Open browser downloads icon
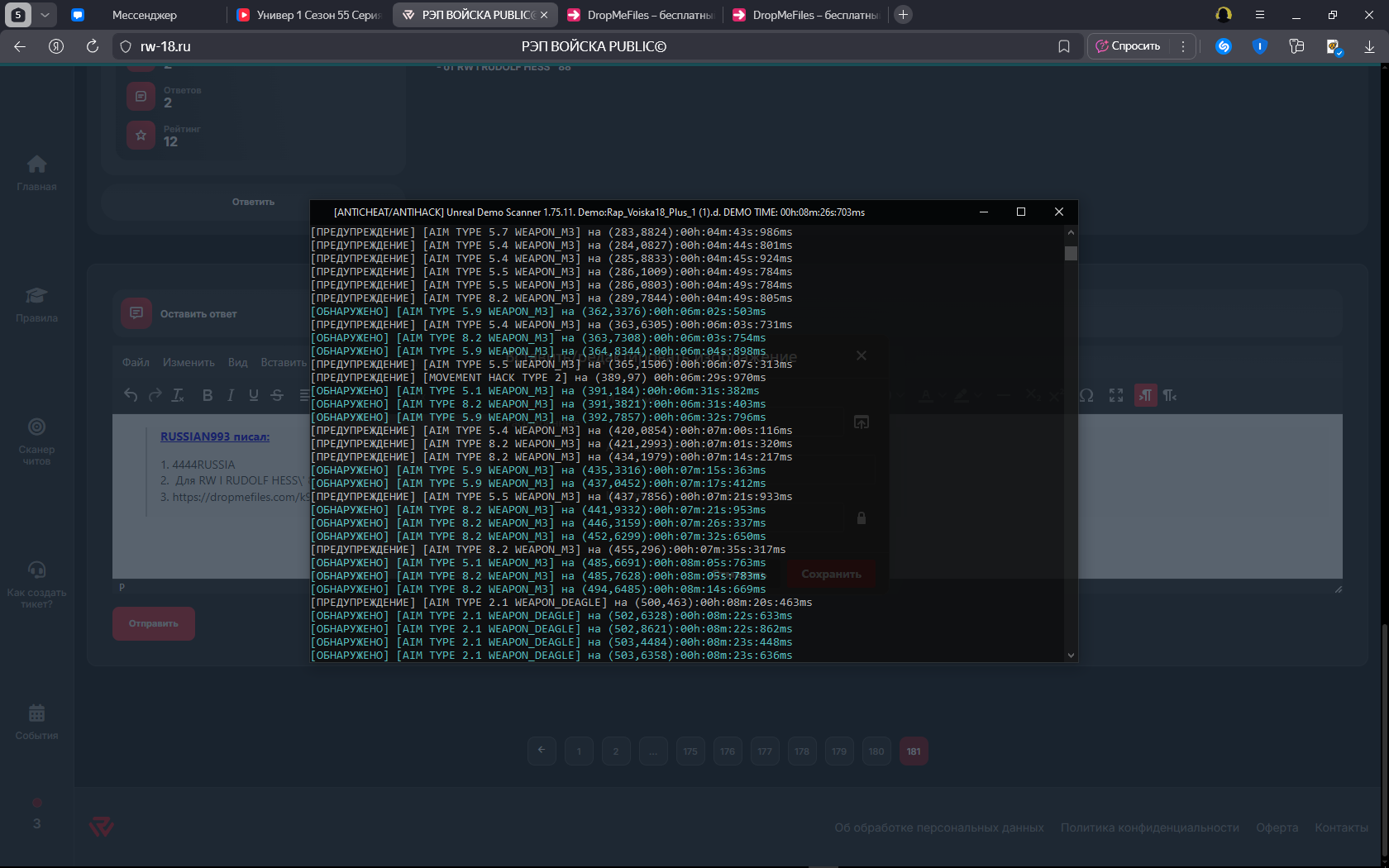 click(x=1369, y=47)
